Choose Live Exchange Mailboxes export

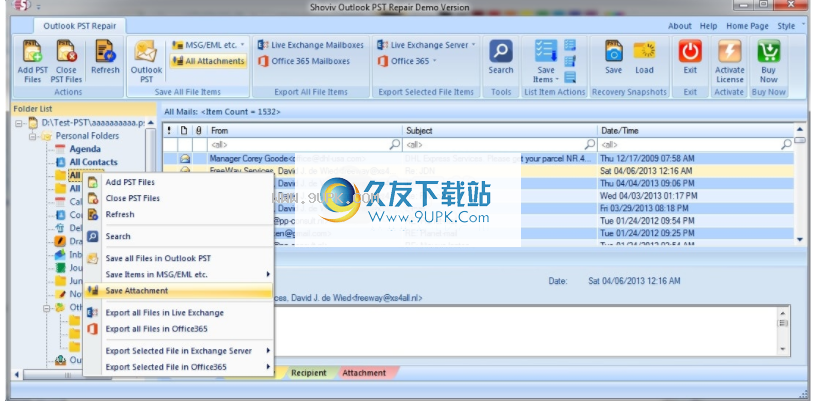coord(311,45)
